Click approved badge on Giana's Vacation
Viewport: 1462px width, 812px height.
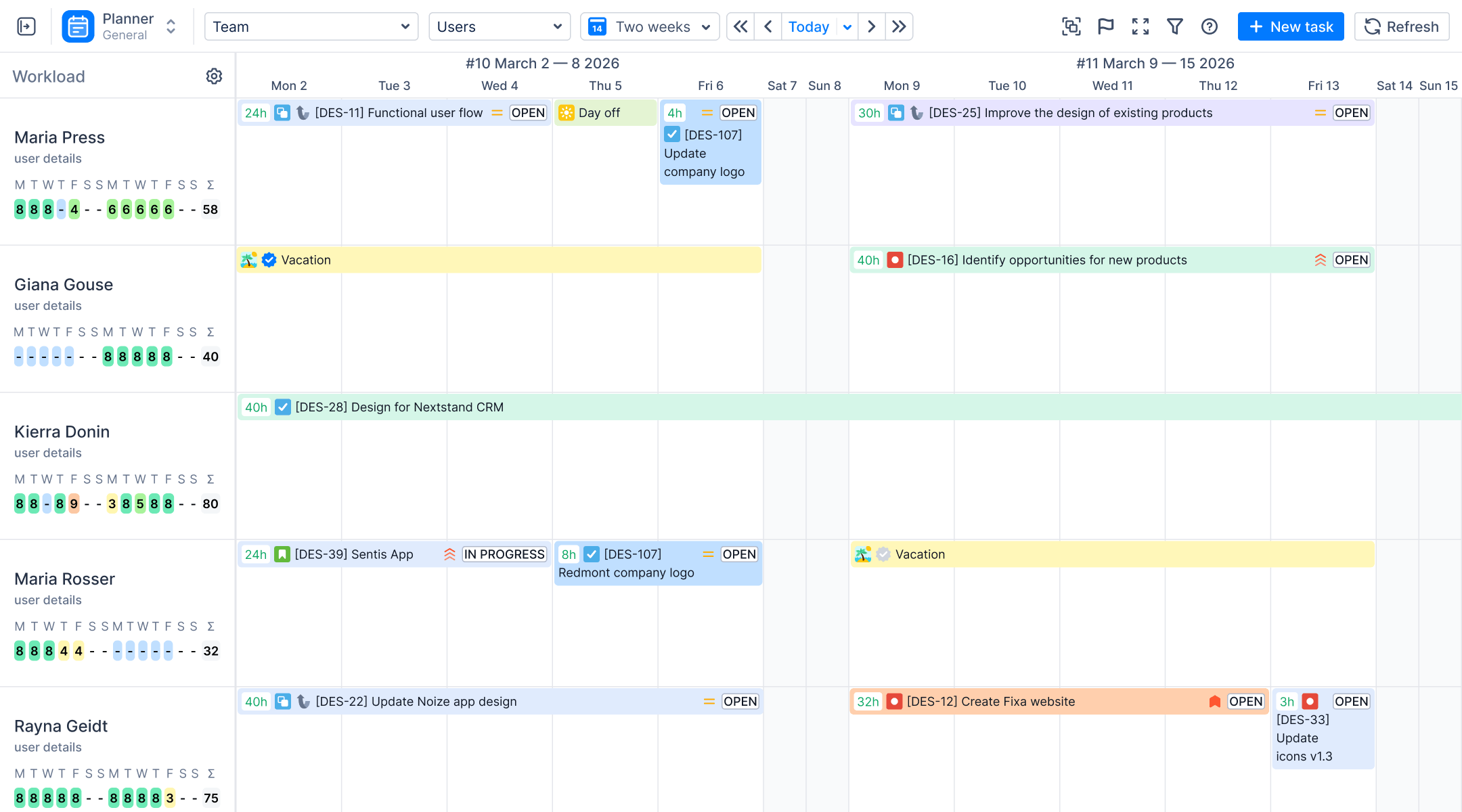click(269, 260)
